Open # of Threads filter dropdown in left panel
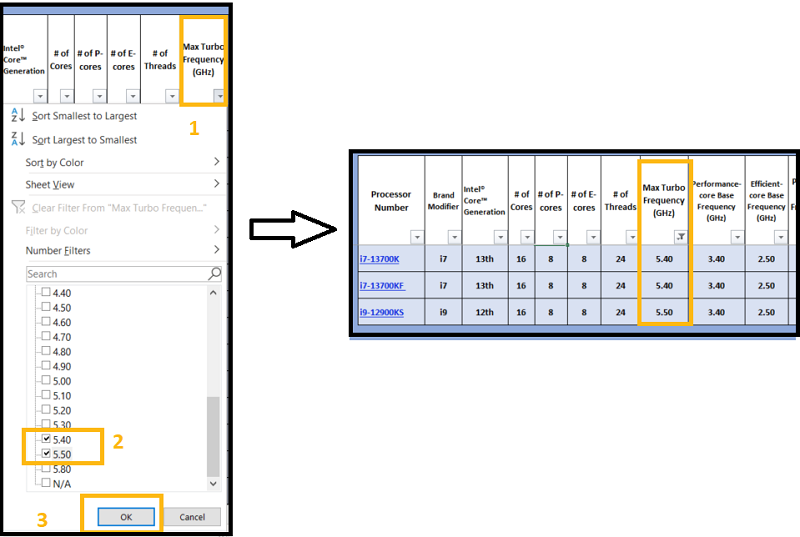Screen dimensions: 800x537 [172, 96]
